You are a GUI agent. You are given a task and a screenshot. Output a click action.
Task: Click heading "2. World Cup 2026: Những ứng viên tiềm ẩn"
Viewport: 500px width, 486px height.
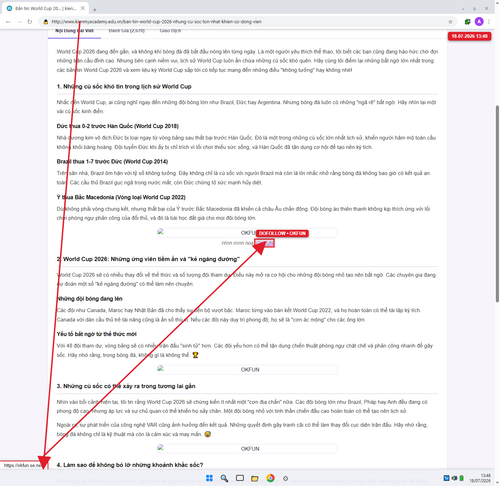pos(148,259)
